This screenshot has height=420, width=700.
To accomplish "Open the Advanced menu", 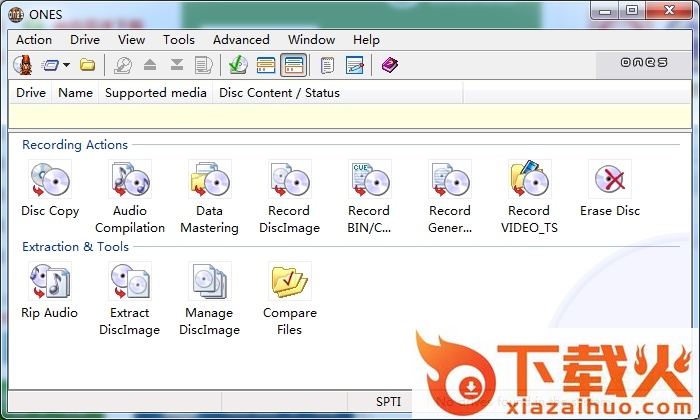I will click(x=241, y=40).
